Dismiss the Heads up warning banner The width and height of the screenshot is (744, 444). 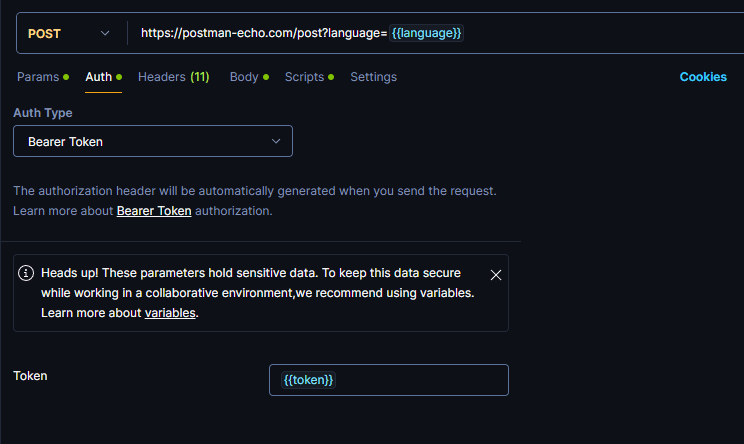pos(496,275)
